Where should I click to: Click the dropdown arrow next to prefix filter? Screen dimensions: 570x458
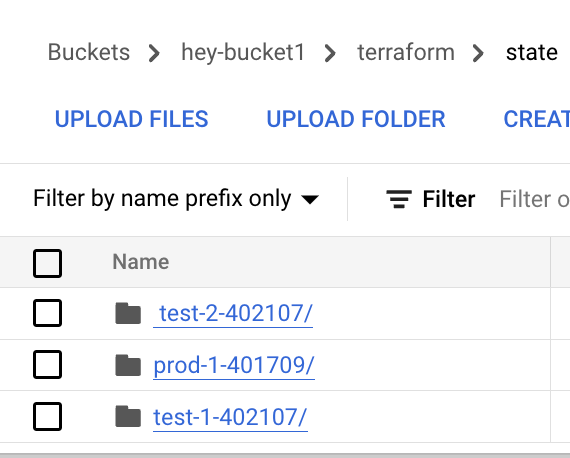310,200
